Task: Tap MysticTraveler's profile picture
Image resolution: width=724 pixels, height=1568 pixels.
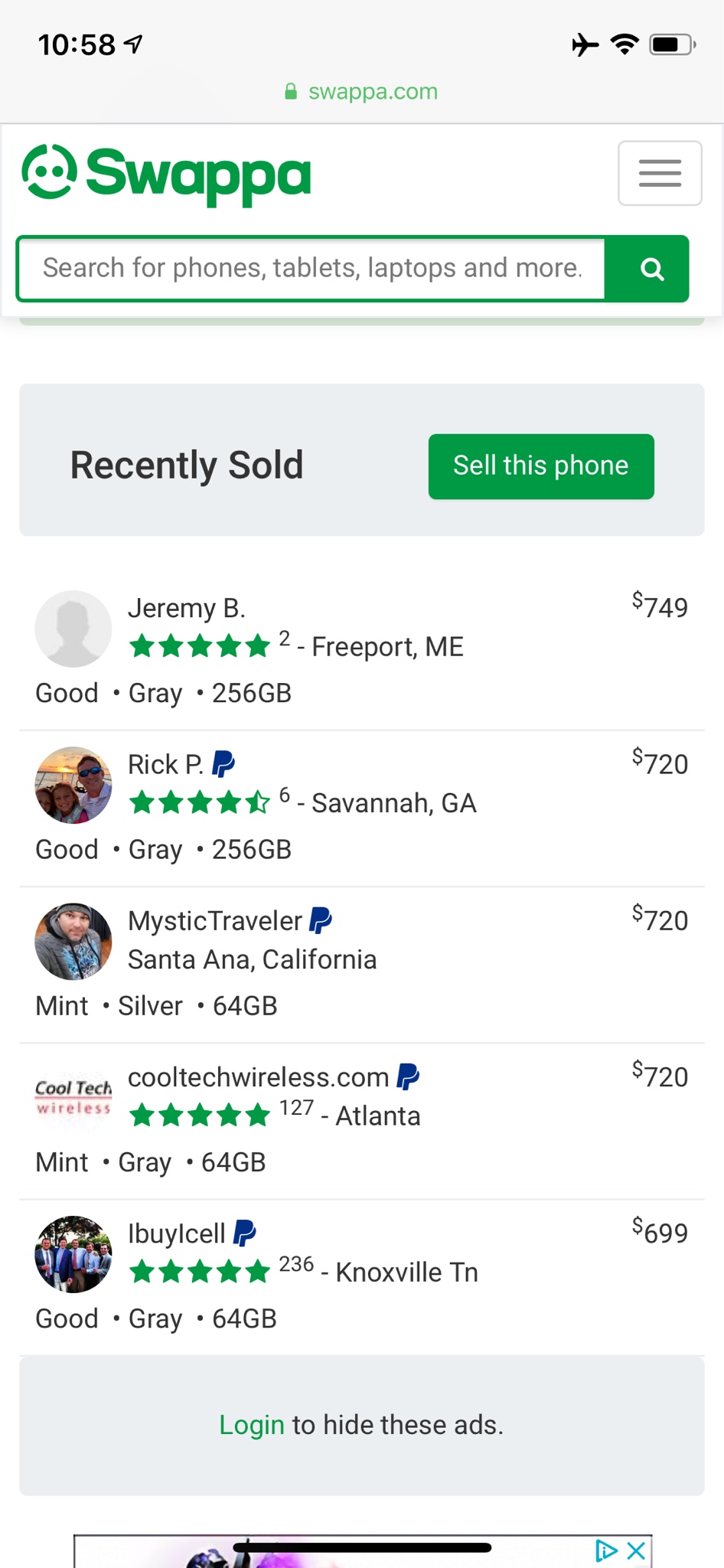Action: tap(73, 942)
